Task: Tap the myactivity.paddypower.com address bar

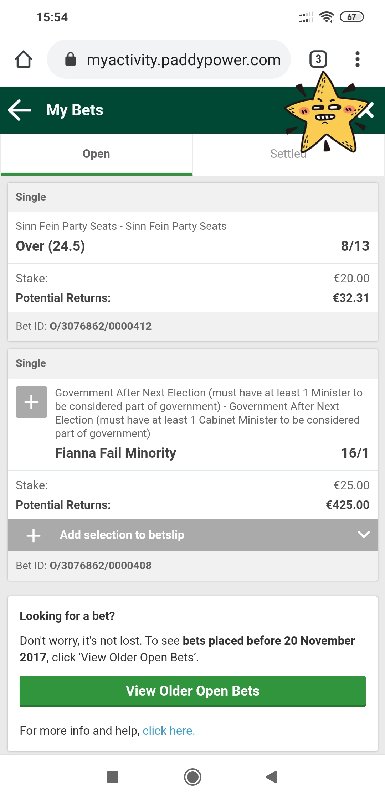Action: coord(169,60)
